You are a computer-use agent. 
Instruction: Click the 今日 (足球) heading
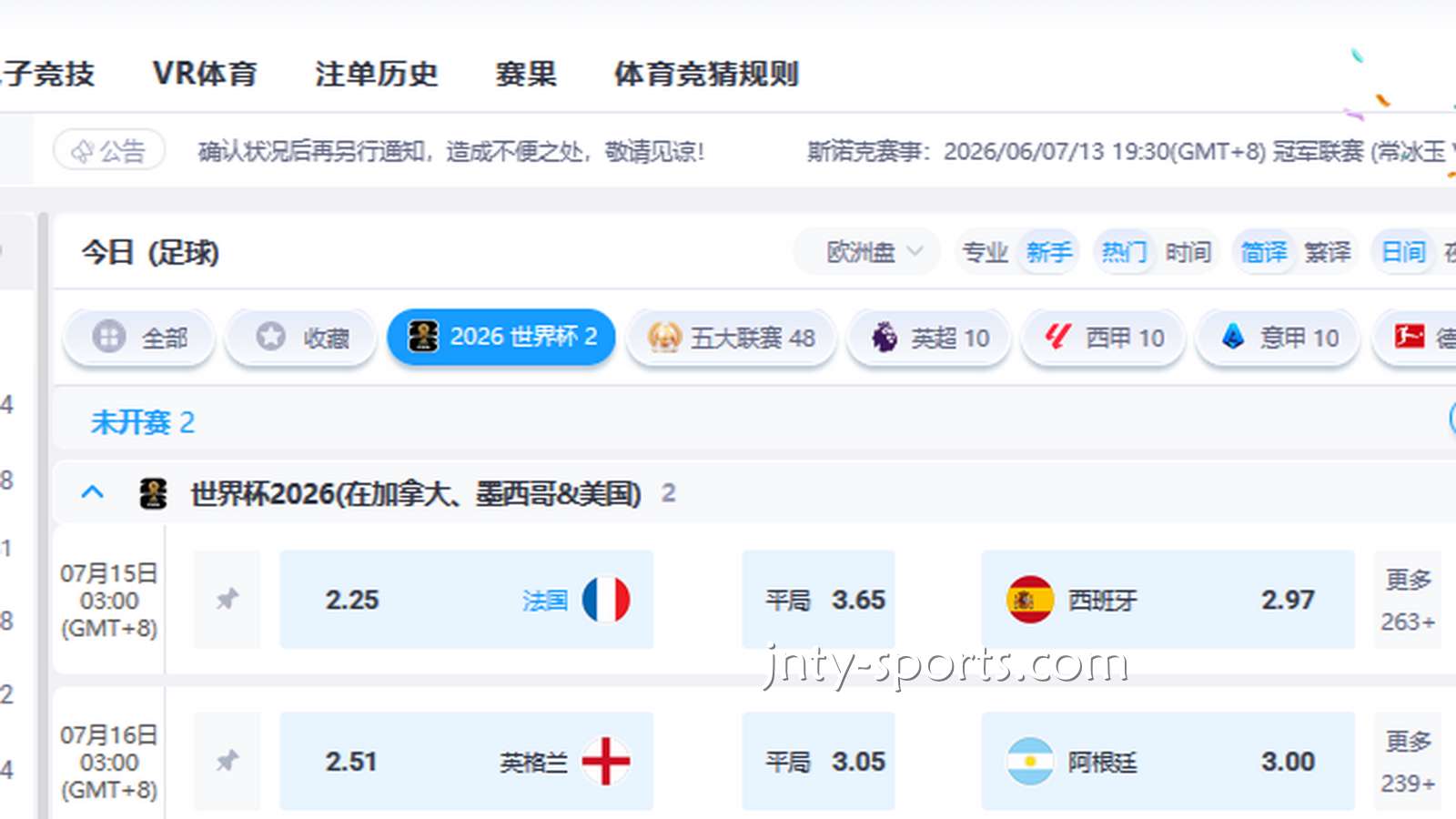150,252
